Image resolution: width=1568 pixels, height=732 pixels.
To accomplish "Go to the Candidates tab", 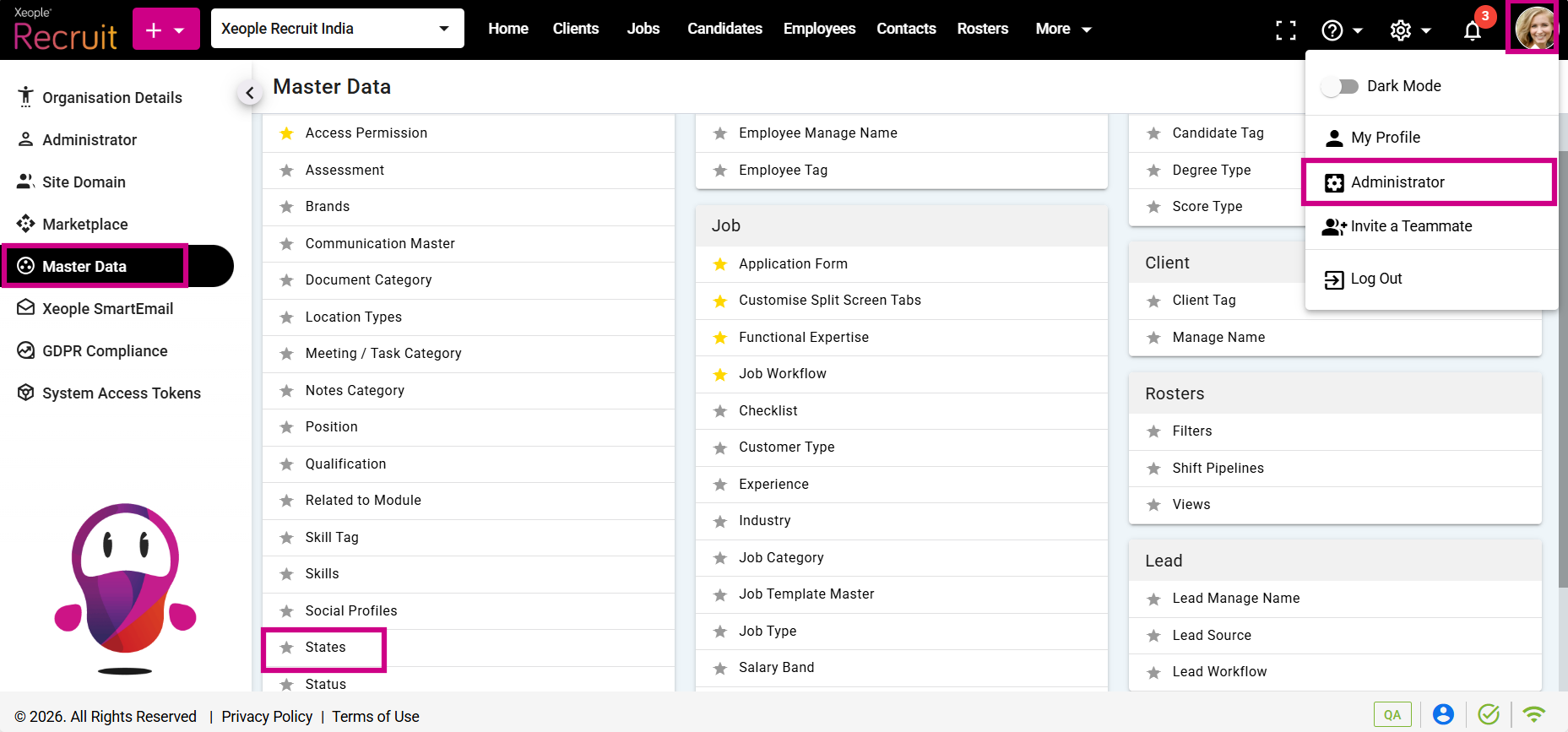I will [x=724, y=29].
